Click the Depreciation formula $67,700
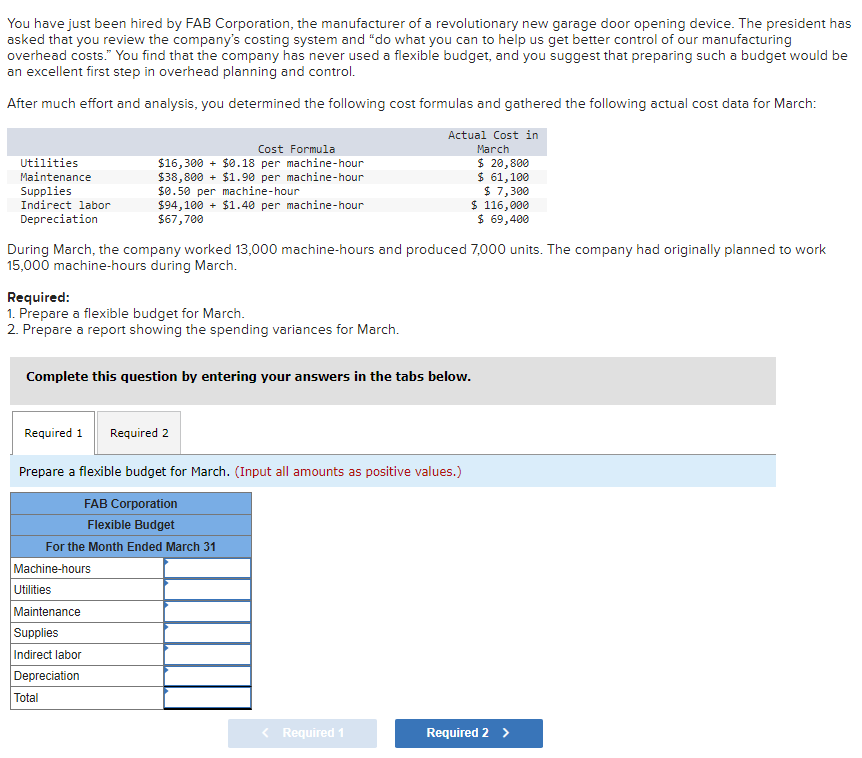The height and width of the screenshot is (758, 862). tap(180, 219)
